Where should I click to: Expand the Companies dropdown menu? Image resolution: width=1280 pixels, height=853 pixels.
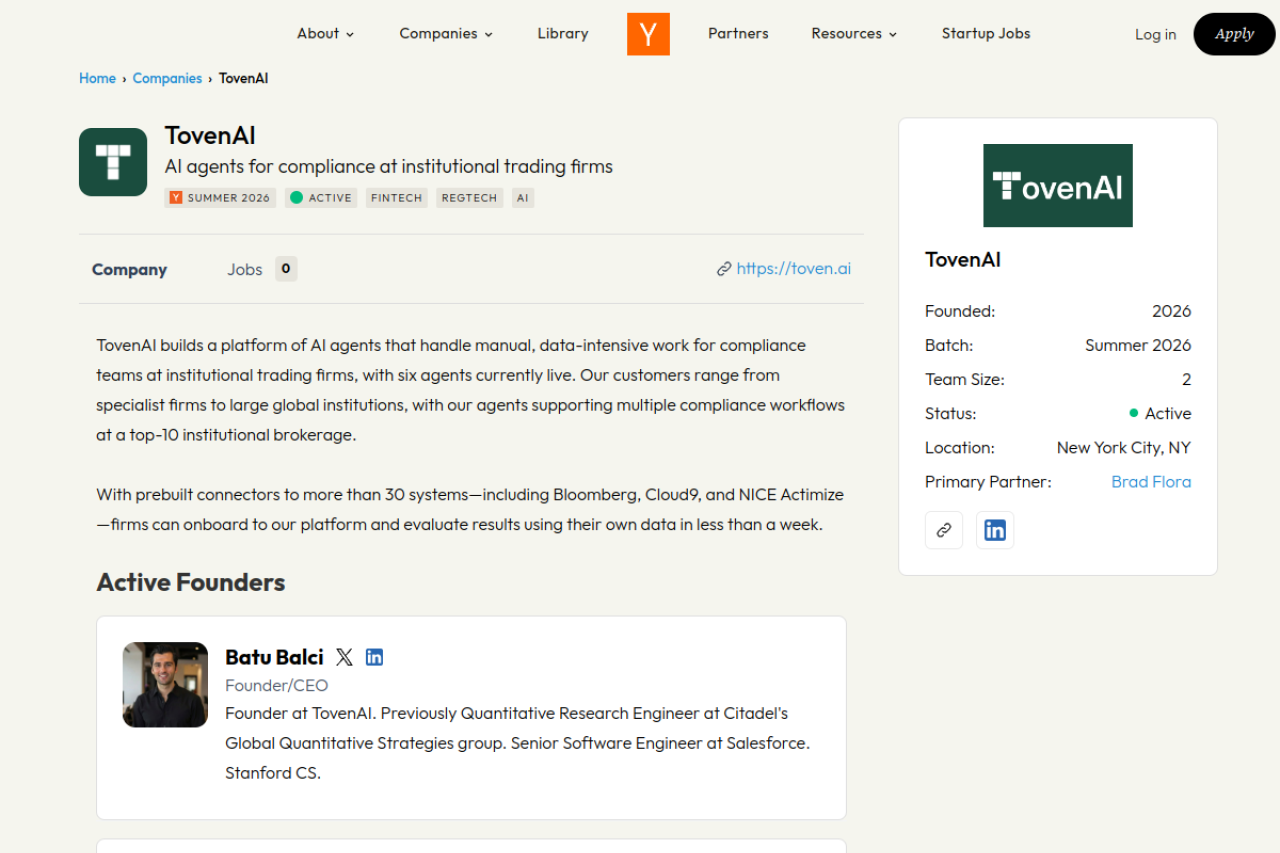pyautogui.click(x=446, y=34)
